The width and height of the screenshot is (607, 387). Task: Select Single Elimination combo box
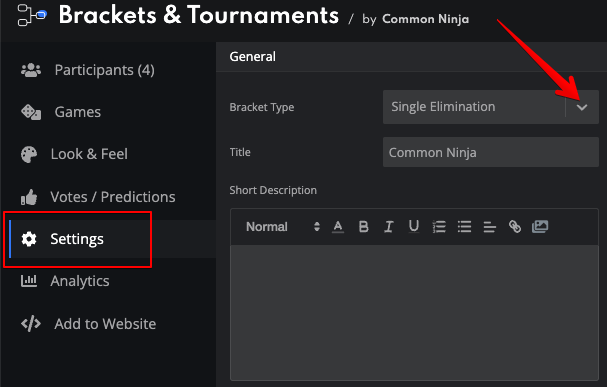[490, 107]
